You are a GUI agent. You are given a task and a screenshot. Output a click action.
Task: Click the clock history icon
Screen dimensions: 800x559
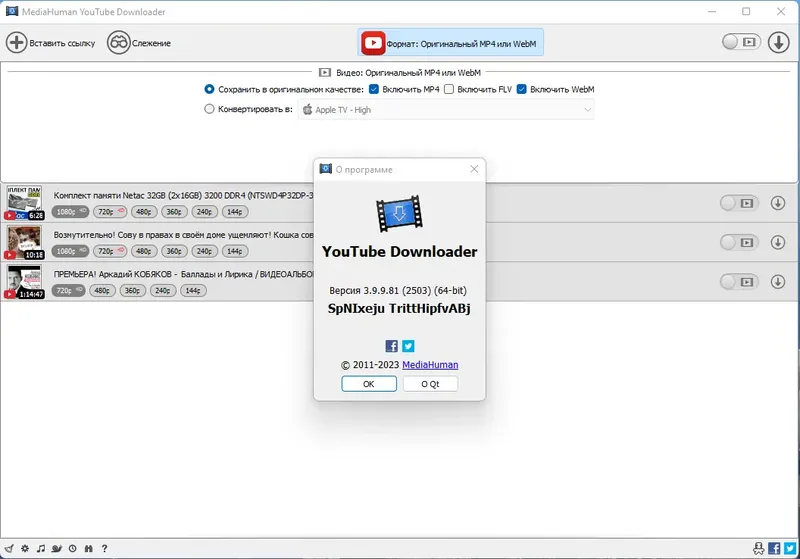[72, 548]
